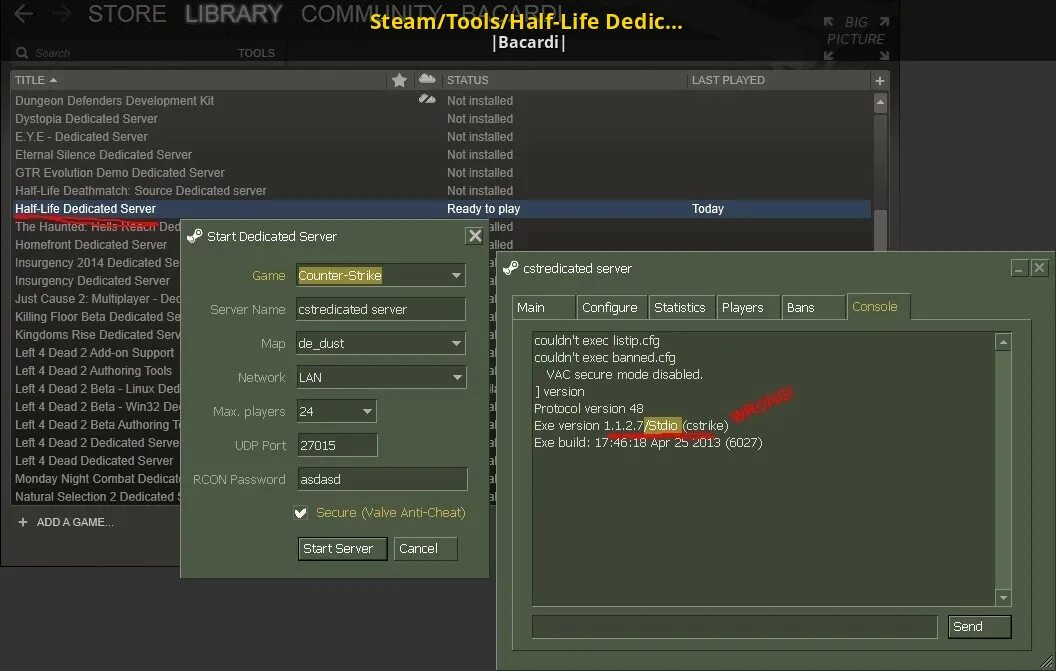Image resolution: width=1056 pixels, height=671 pixels.
Task: Click the Cancel button
Action: (x=425, y=548)
